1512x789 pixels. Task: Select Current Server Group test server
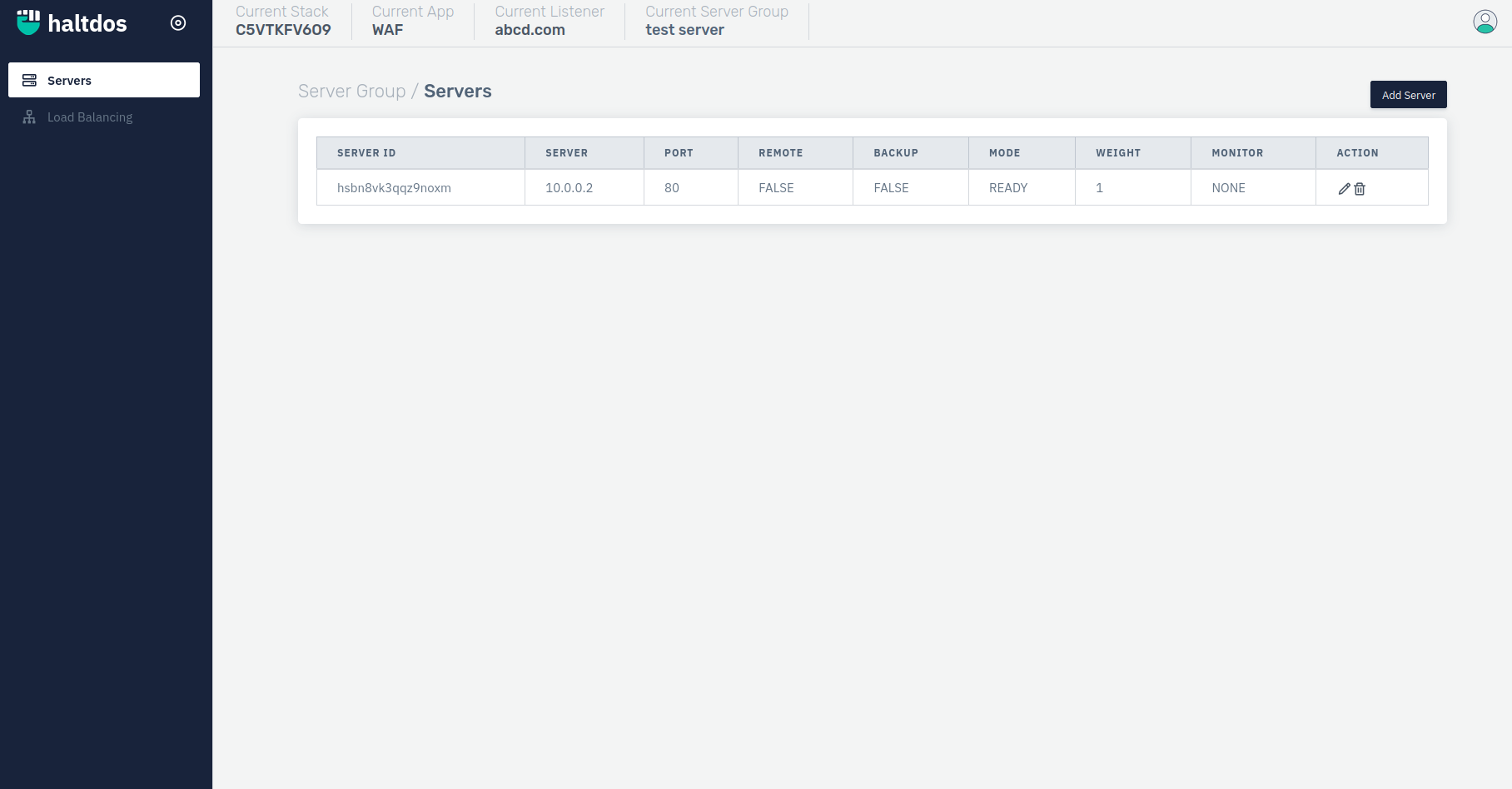click(717, 21)
